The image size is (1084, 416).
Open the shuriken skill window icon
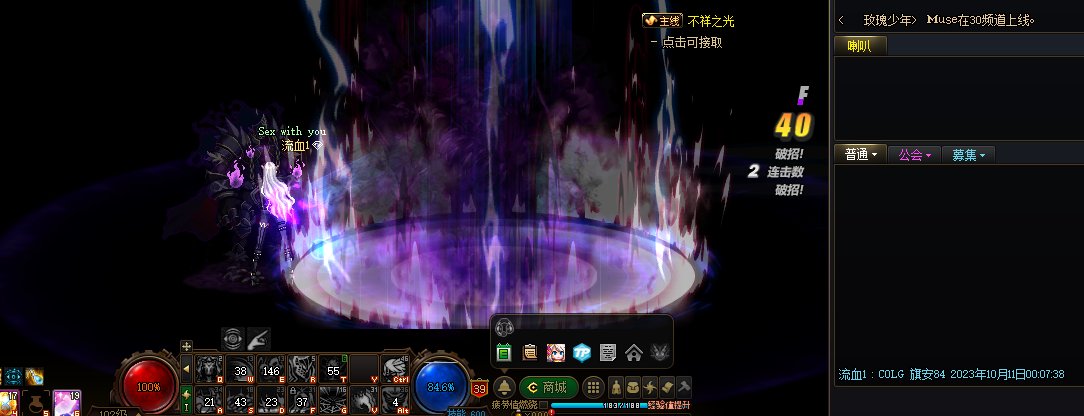[x=650, y=387]
